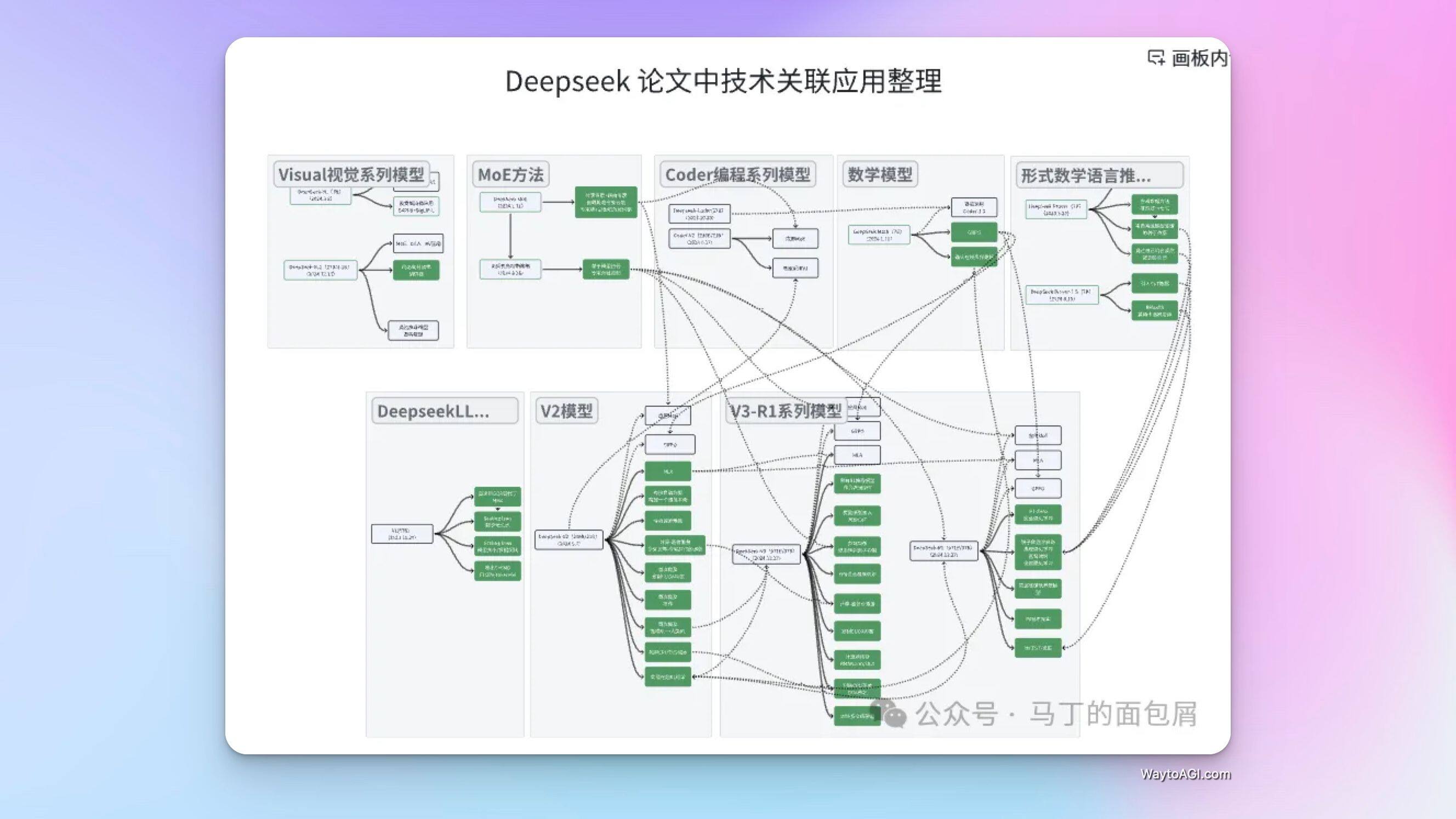Select the MoE方法 group header
This screenshot has height=819, width=1456.
[x=510, y=174]
